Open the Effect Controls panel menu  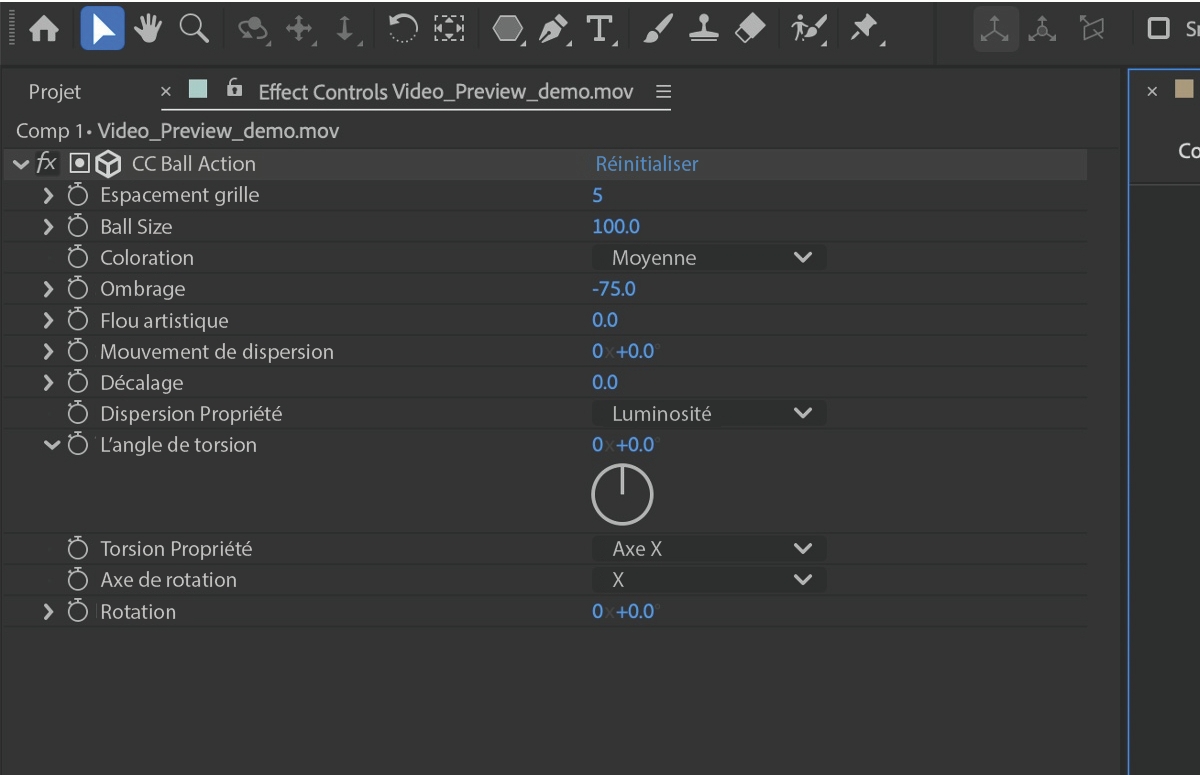(662, 91)
